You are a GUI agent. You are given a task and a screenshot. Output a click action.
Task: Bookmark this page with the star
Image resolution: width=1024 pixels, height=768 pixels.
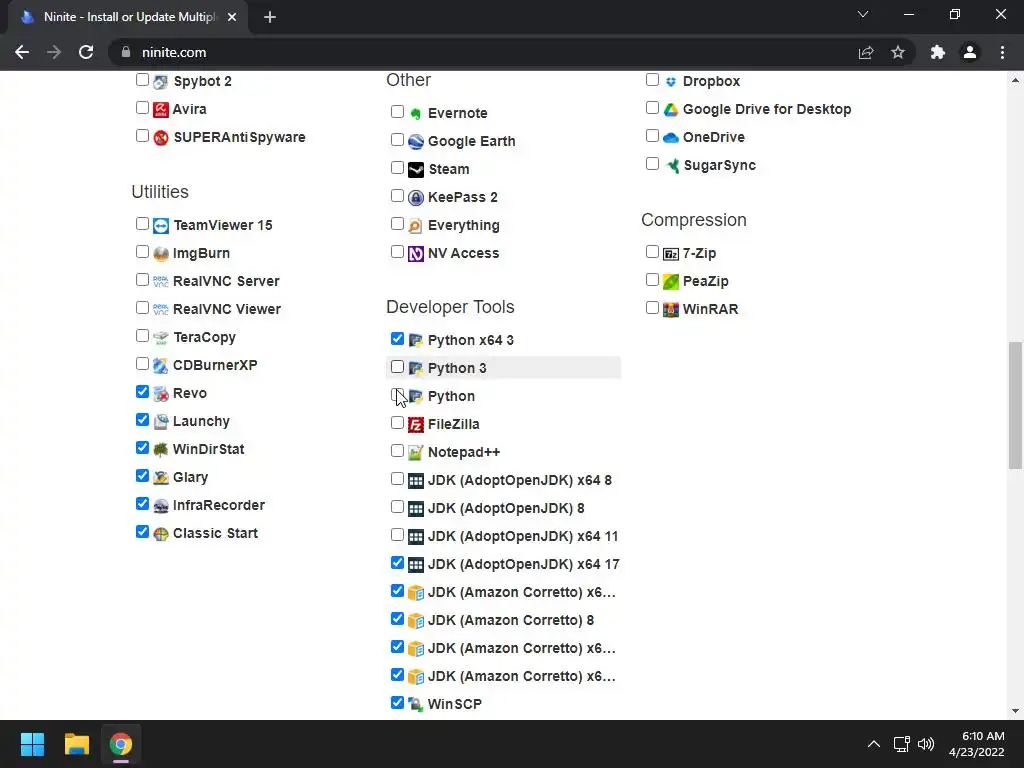point(898,52)
